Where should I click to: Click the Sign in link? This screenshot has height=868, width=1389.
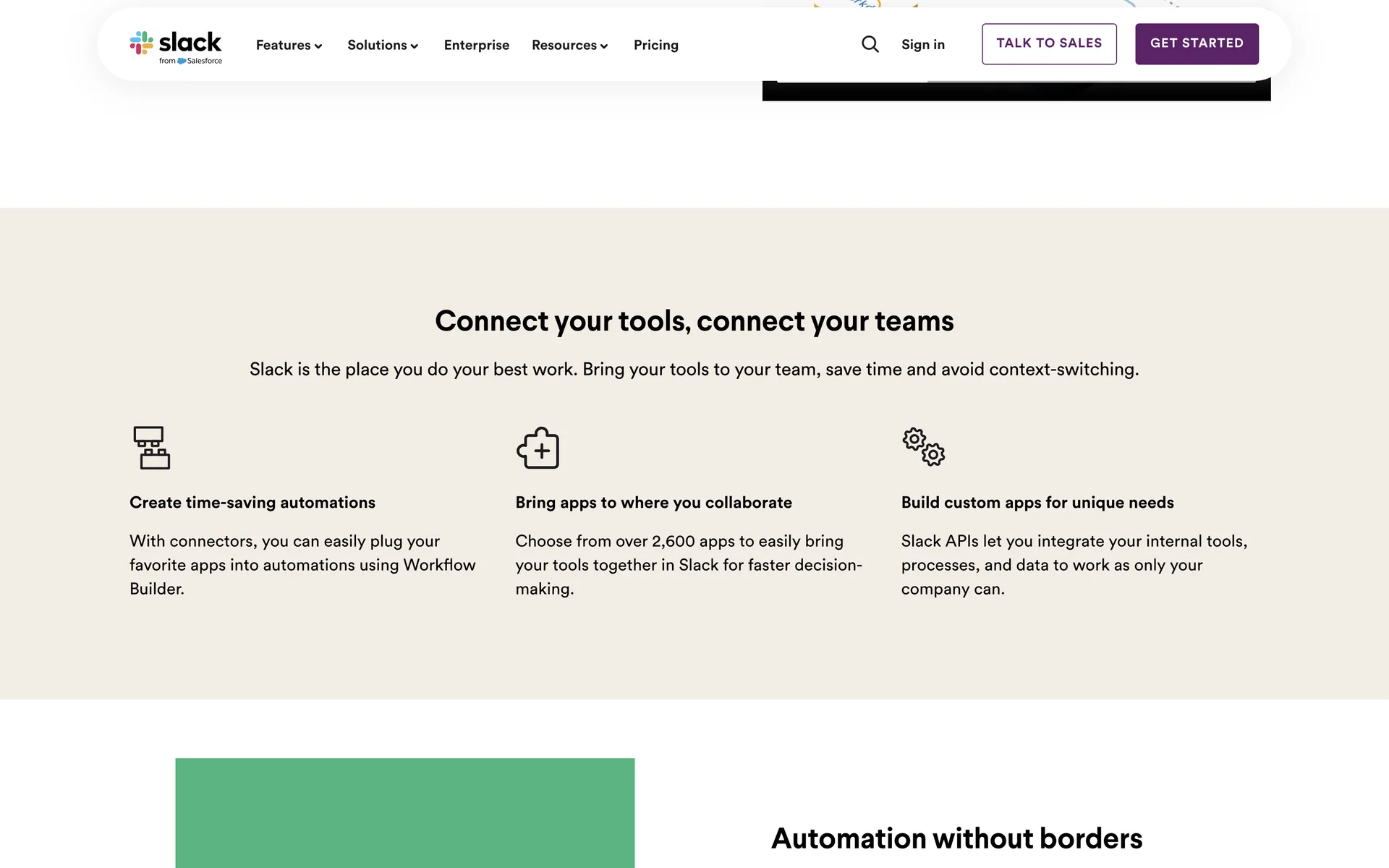tap(922, 45)
